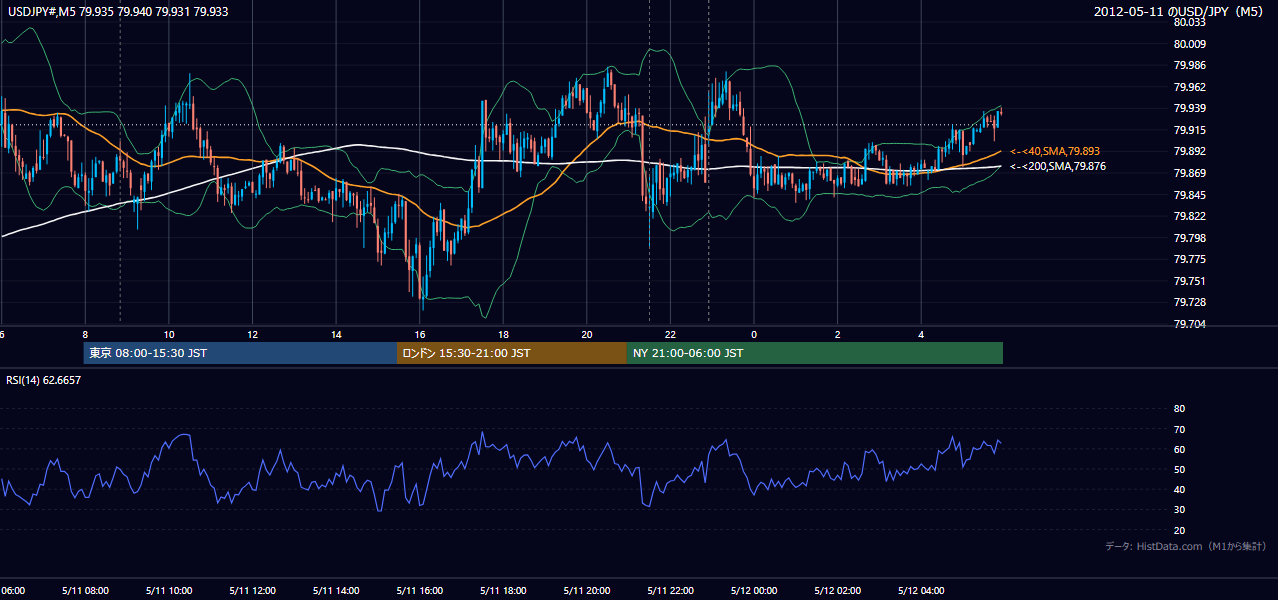Click the 79.986 price axis label
Viewport: 1278px width, 600px height.
point(1190,65)
